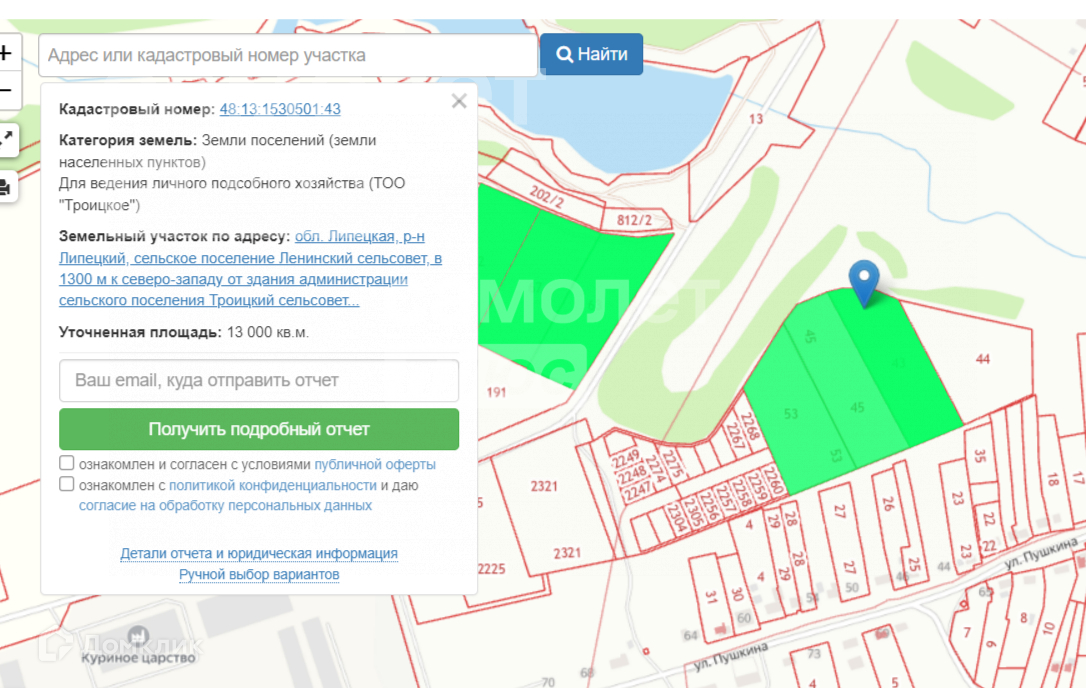The height and width of the screenshot is (688, 1086).
Task: Open политикой конфиденциальности link
Action: click(273, 486)
